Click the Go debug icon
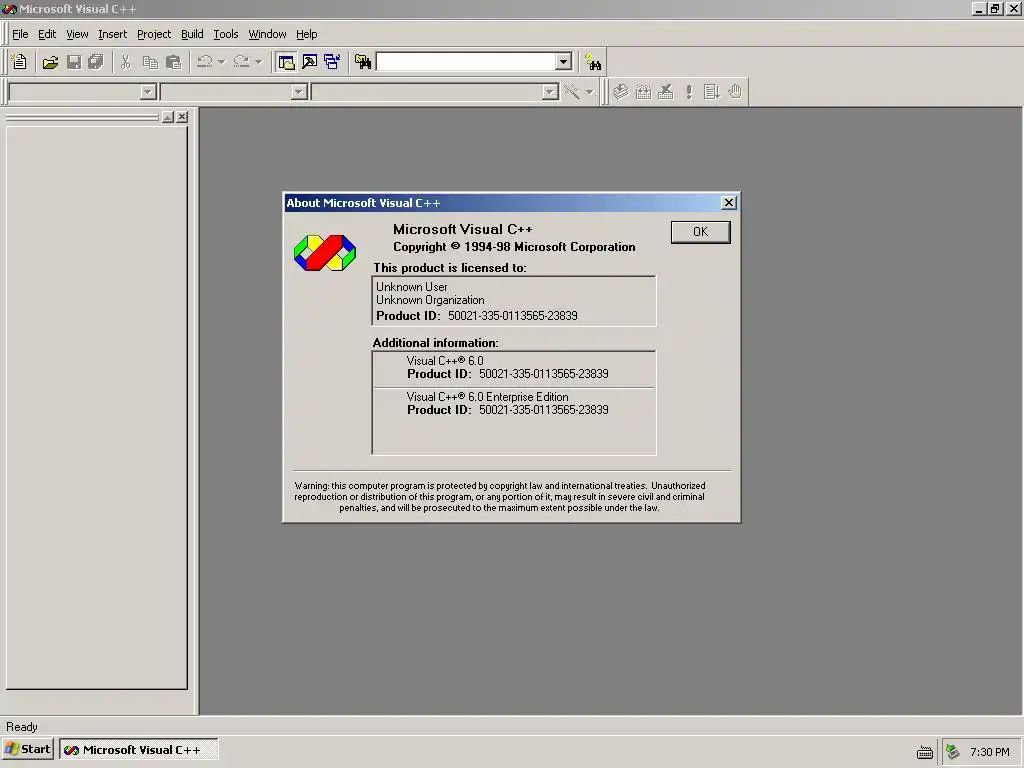Screen dimensions: 1024x768 click(712, 92)
